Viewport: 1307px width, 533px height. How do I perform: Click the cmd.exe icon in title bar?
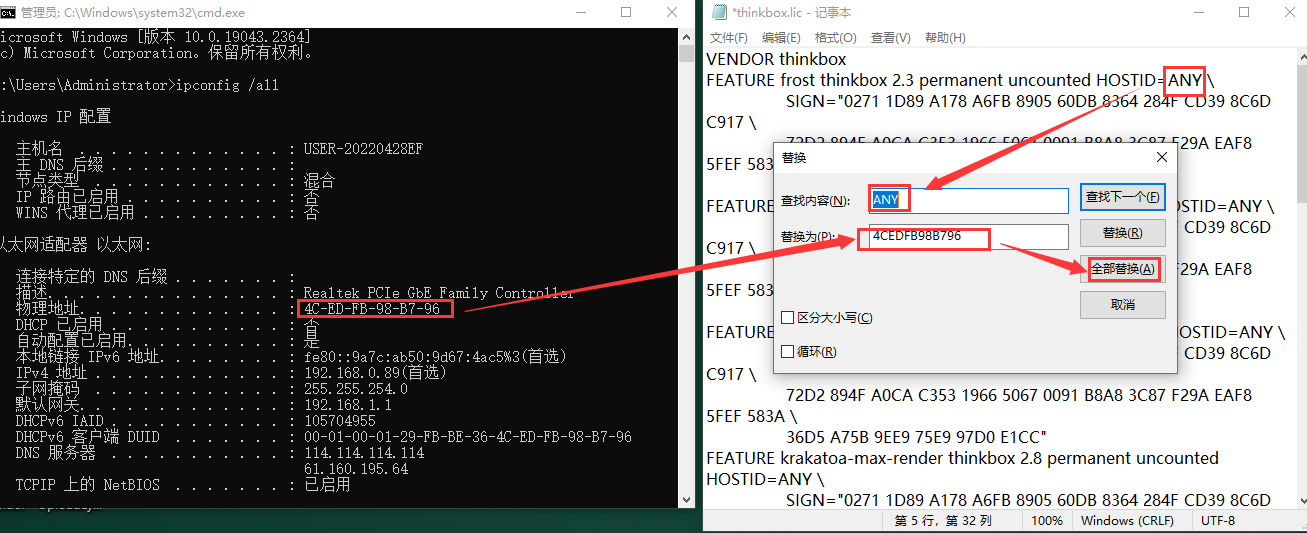pyautogui.click(x=7, y=12)
